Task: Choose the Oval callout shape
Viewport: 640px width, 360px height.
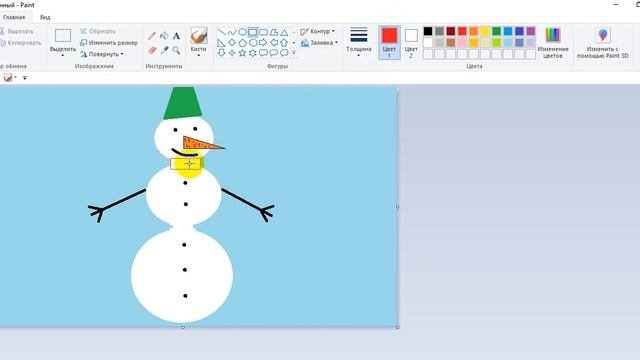Action: point(274,53)
